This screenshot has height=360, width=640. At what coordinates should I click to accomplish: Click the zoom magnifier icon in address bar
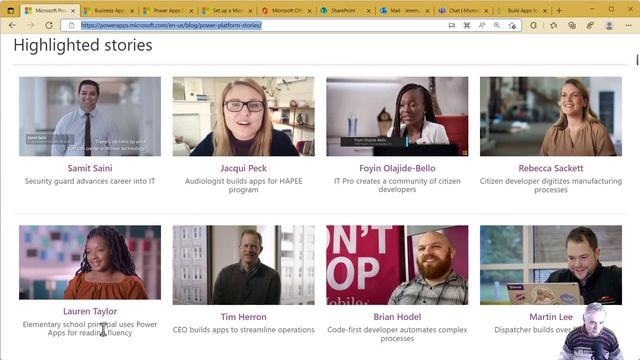click(x=497, y=25)
